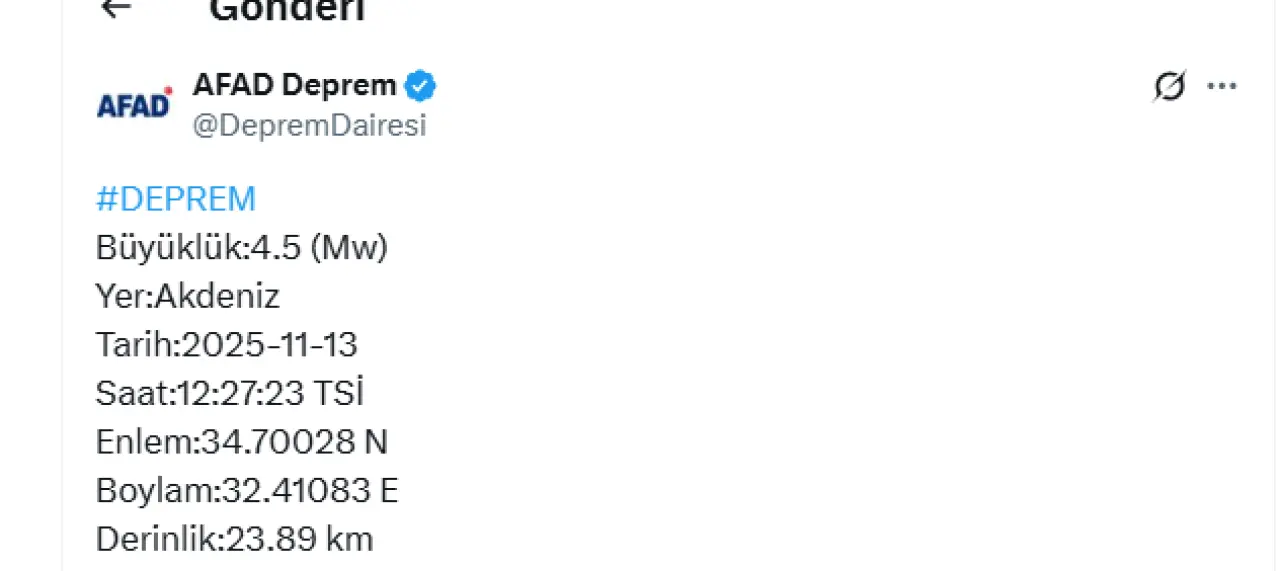
Task: Click the (Mw) magnitude unit
Action: point(348,248)
